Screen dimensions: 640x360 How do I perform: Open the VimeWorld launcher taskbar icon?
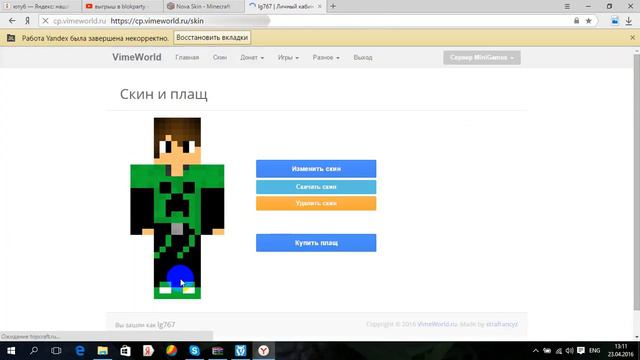click(240, 351)
